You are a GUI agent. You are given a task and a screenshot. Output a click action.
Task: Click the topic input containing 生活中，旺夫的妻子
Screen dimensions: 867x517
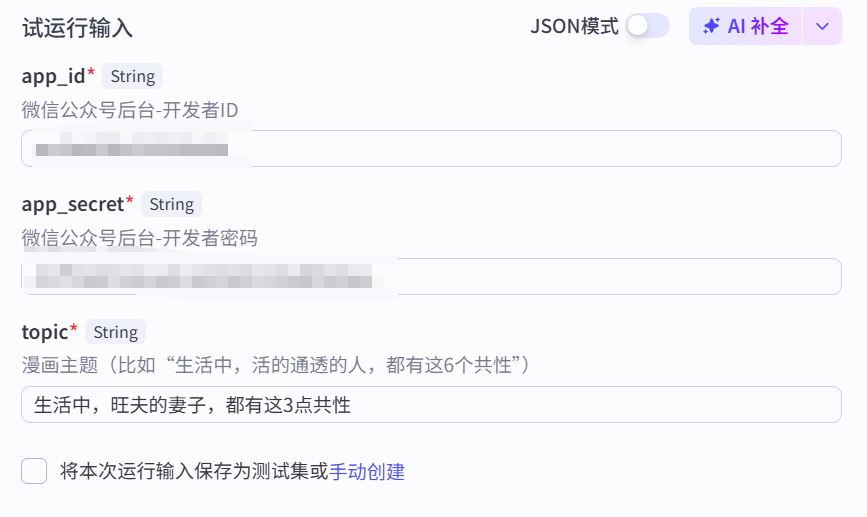431,405
